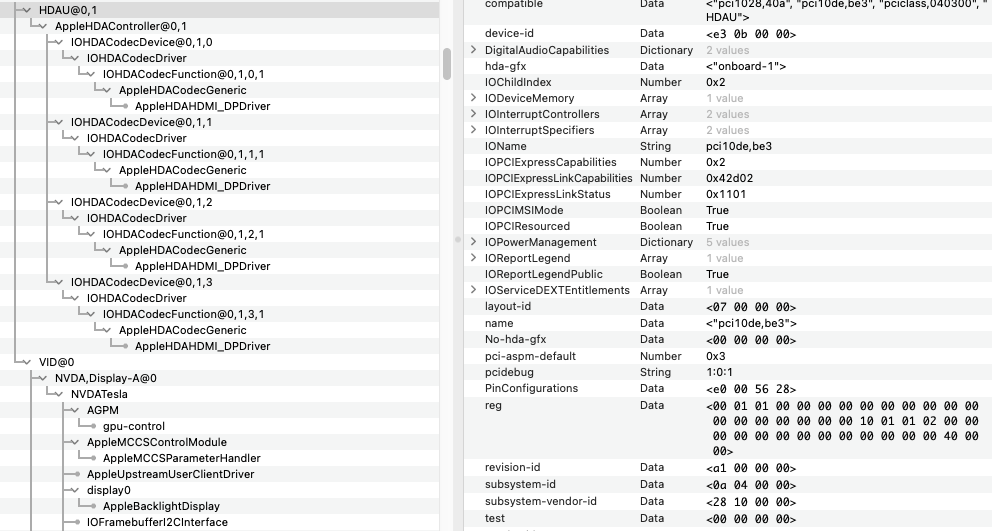The height and width of the screenshot is (531, 992).
Task: Click the PinConfigurations data value
Action: tap(751, 389)
